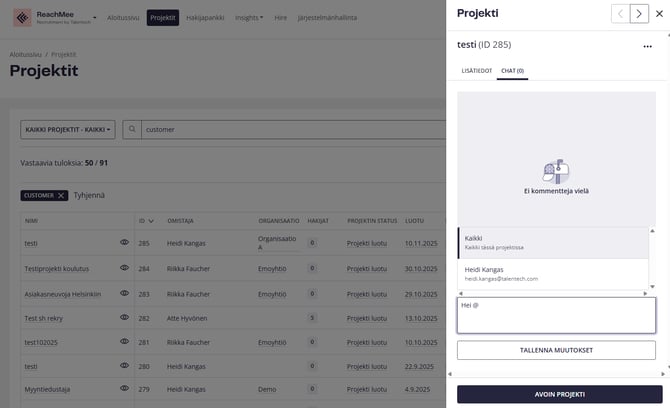Switch to the Lisätiedot tab
Screen dimensions: 670x408
[x=475, y=71]
